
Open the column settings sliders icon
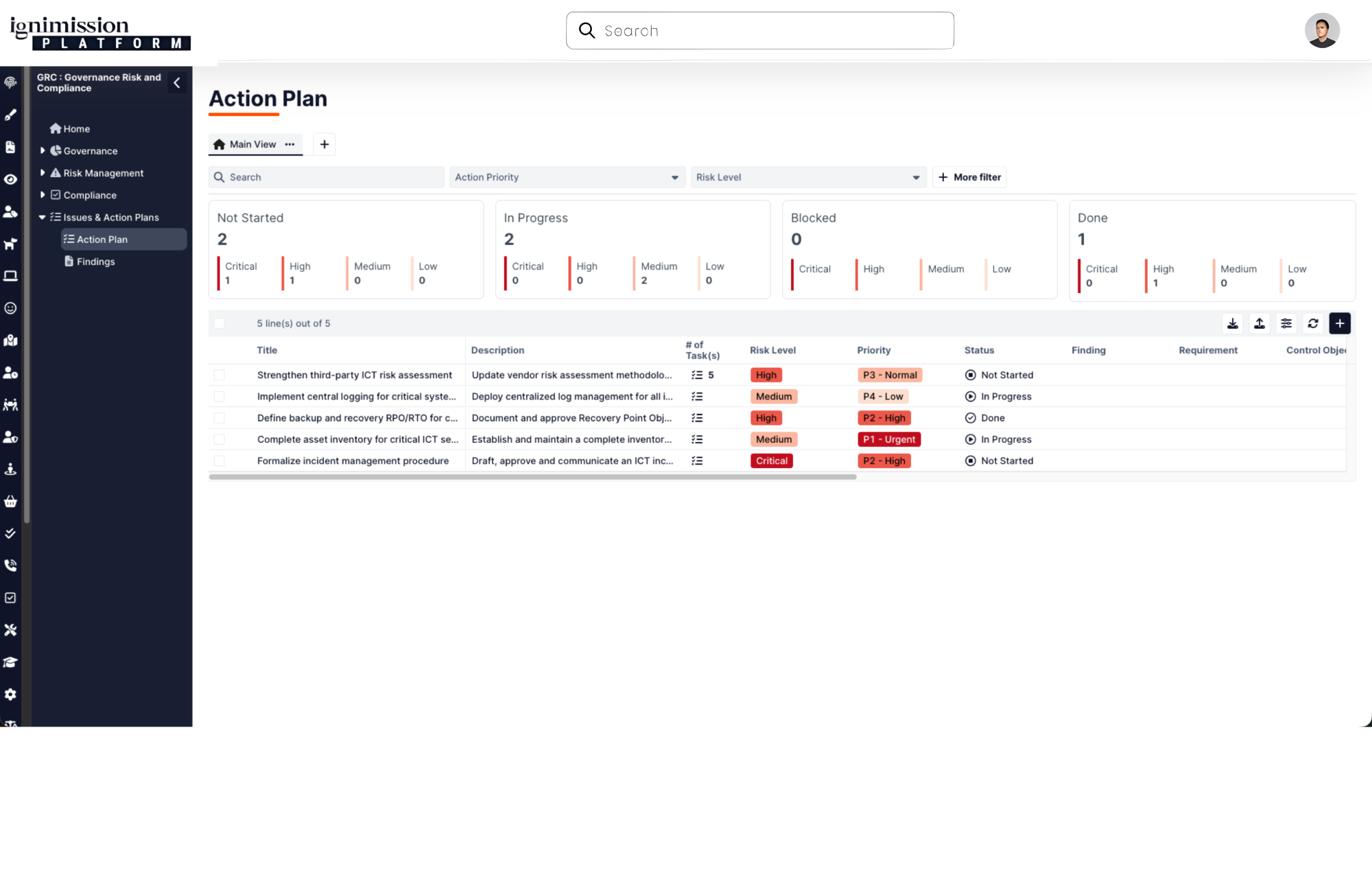(x=1286, y=323)
